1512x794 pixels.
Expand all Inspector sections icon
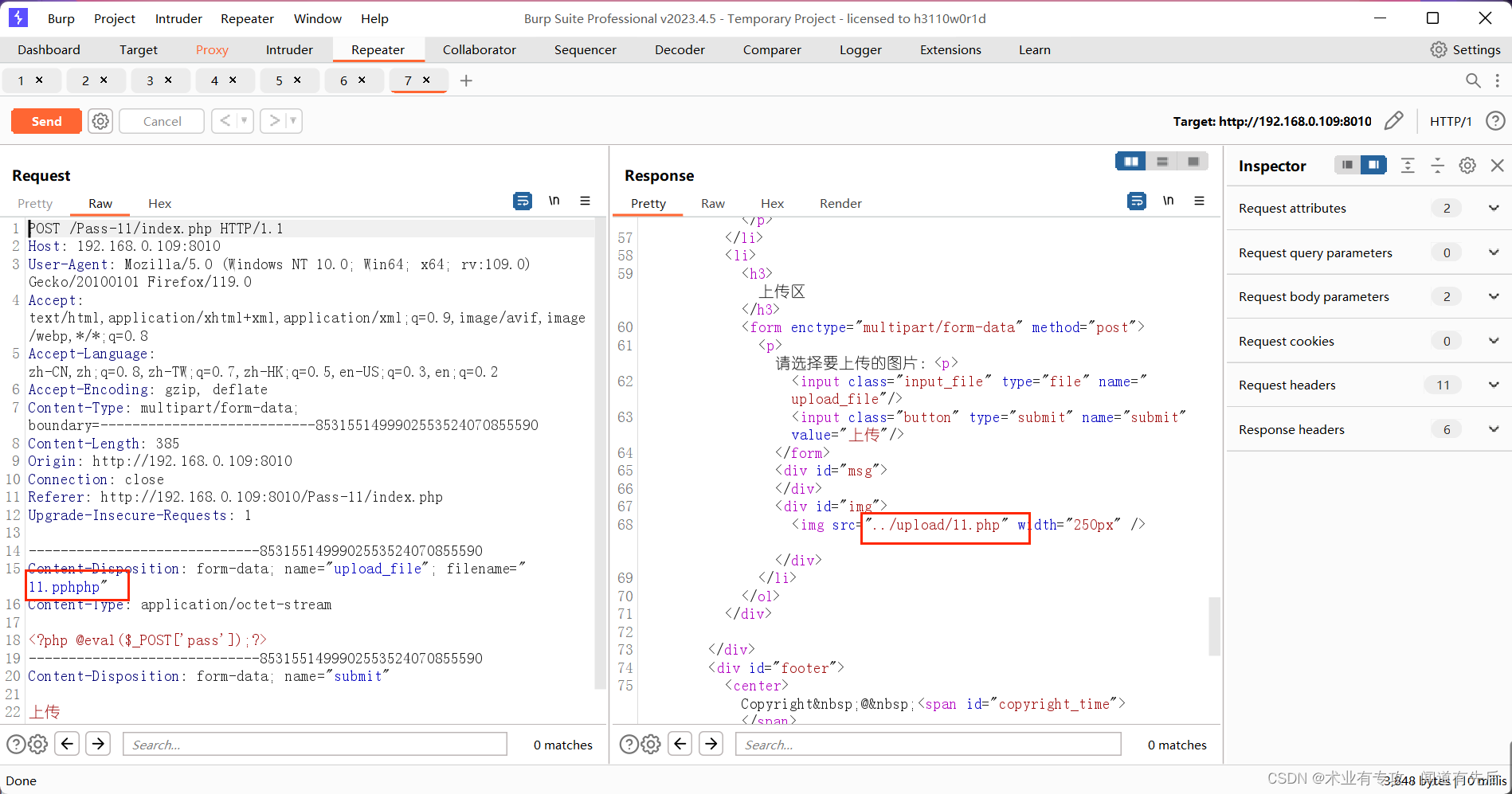coord(1408,165)
